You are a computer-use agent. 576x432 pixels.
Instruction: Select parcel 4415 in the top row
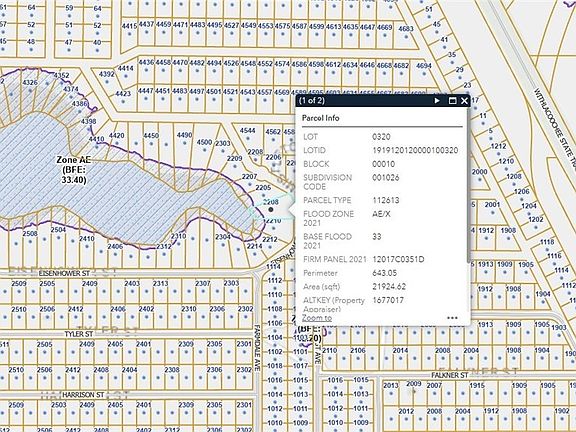click(129, 26)
